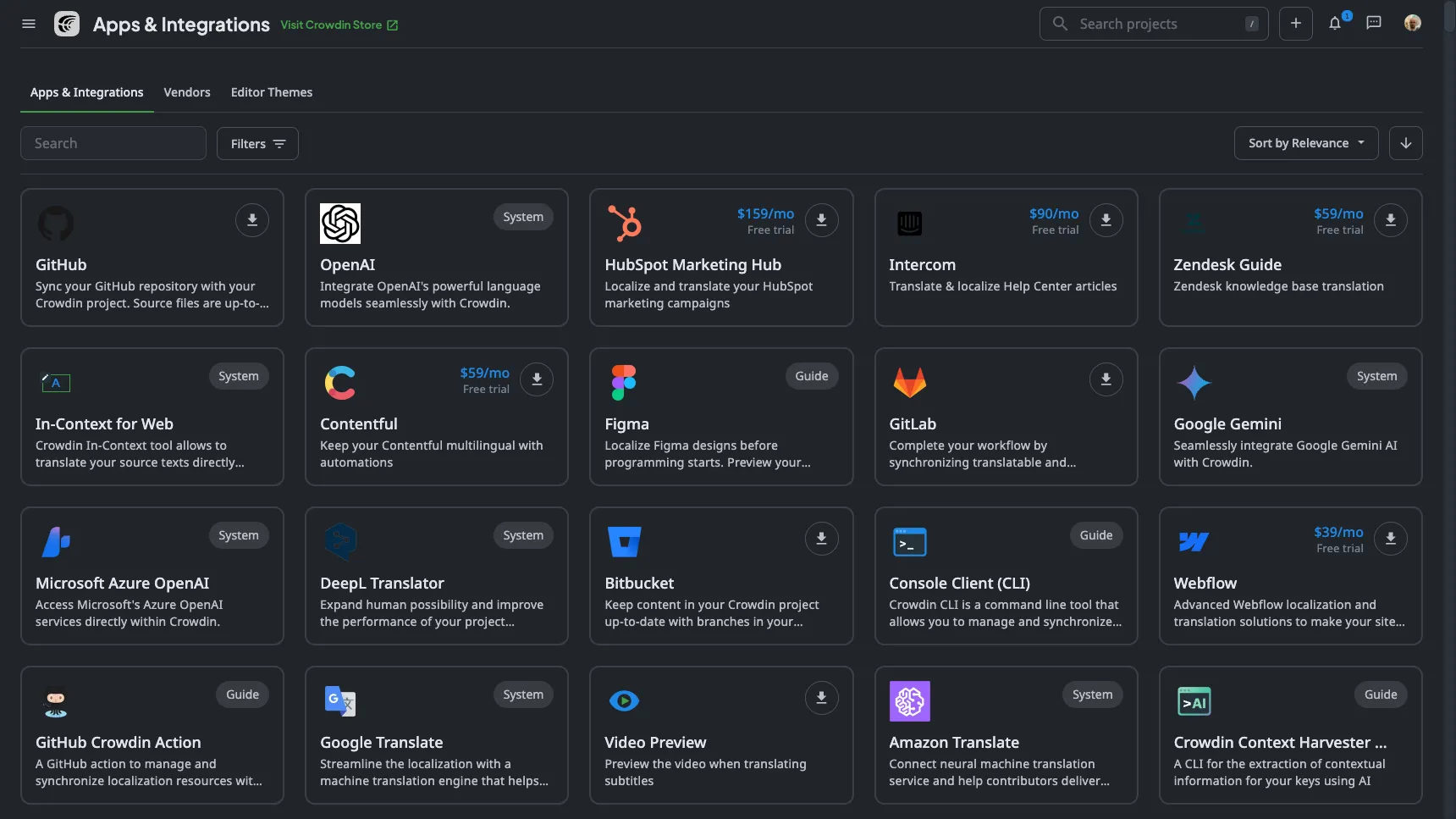Click the Bitbucket install download icon
This screenshot has height=819, width=1456.
[821, 539]
